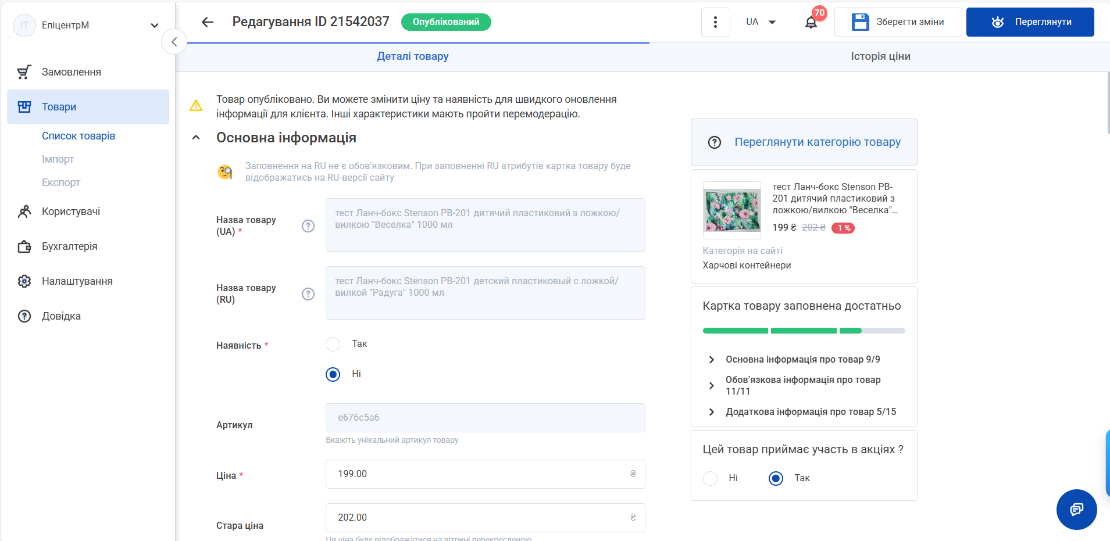This screenshot has width=1110, height=541.
Task: Click Харчові контейнери category text
Action: (x=747, y=265)
